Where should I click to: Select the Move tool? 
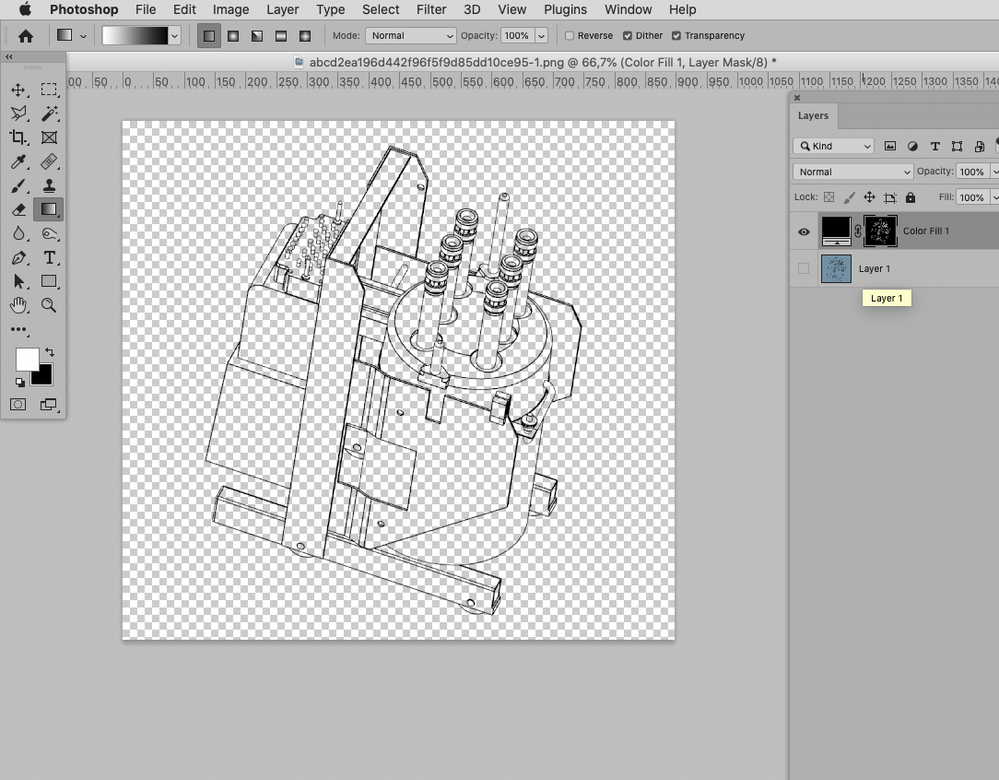tap(18, 90)
